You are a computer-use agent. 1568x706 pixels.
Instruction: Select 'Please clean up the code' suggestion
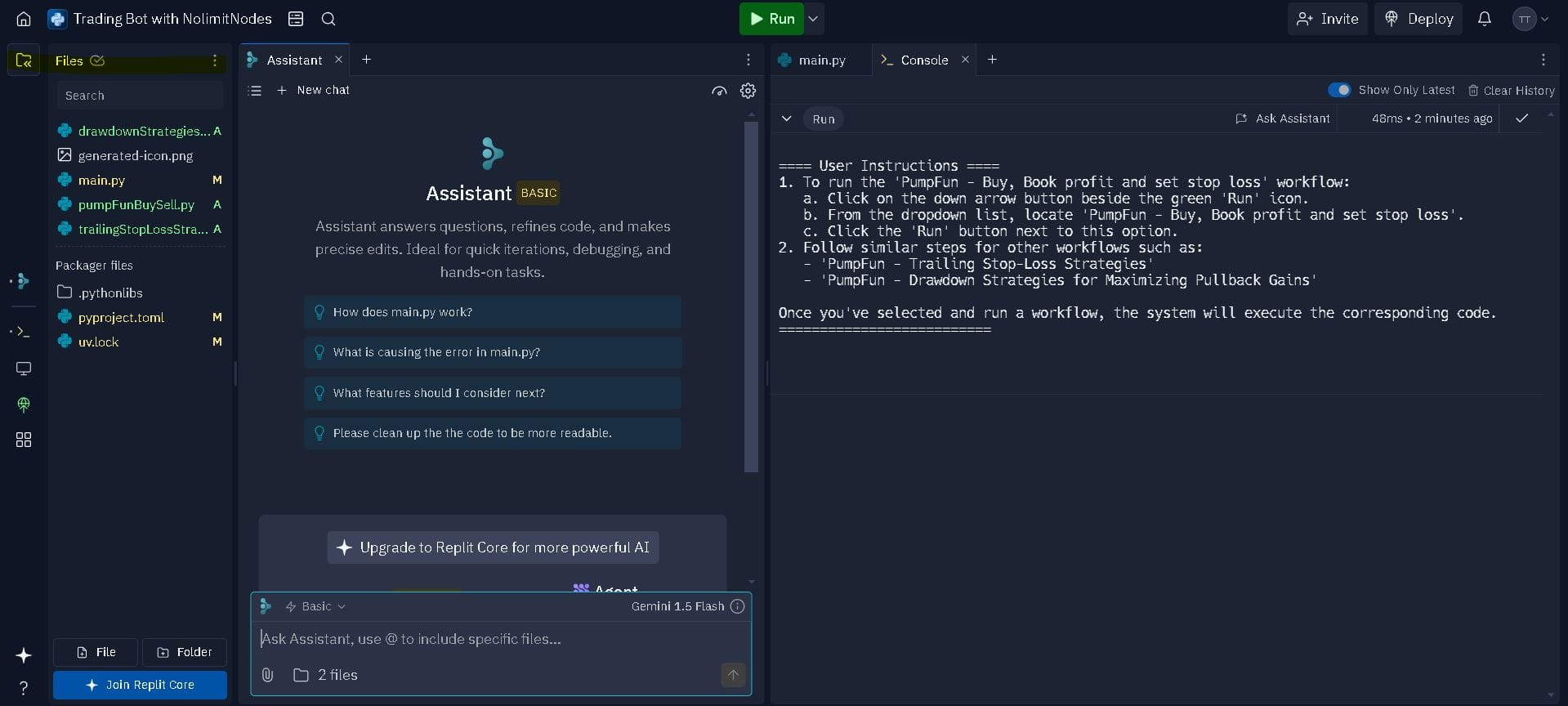point(493,433)
